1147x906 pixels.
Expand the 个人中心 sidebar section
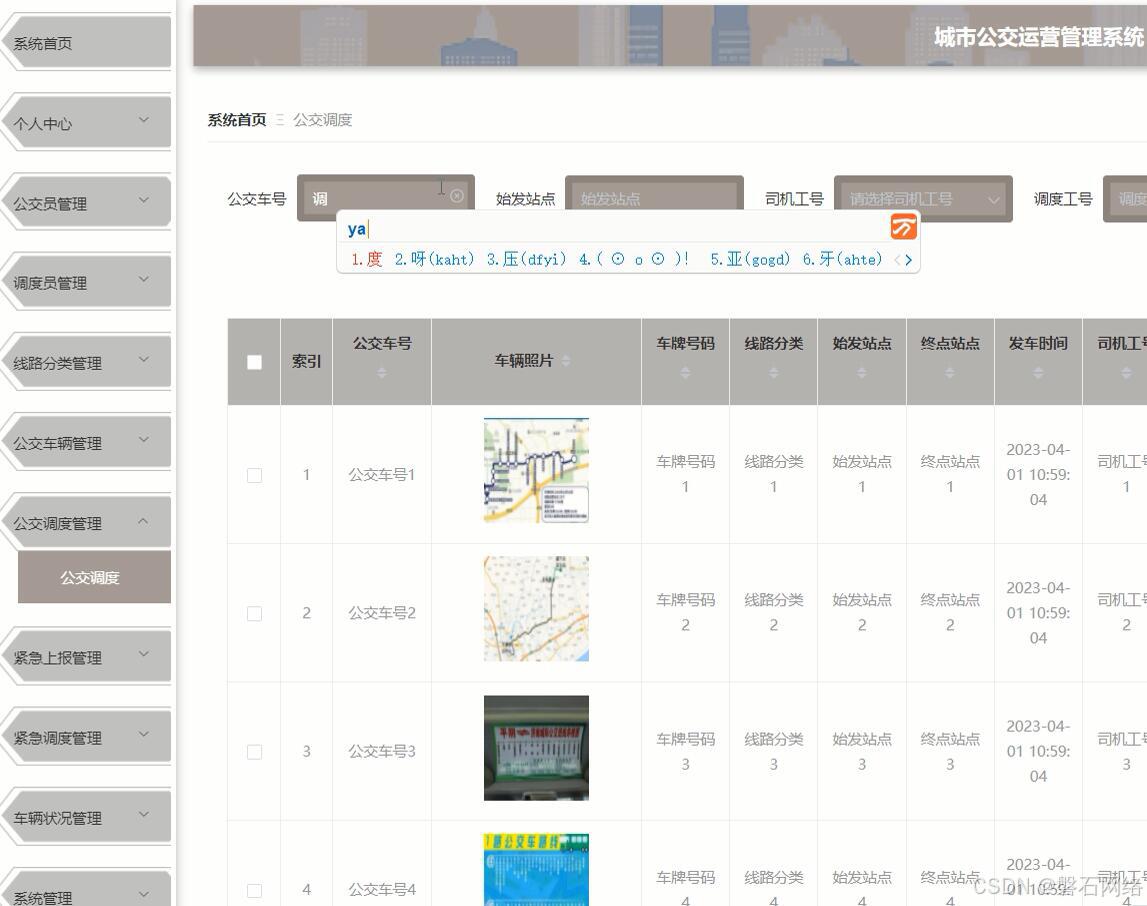click(x=85, y=122)
